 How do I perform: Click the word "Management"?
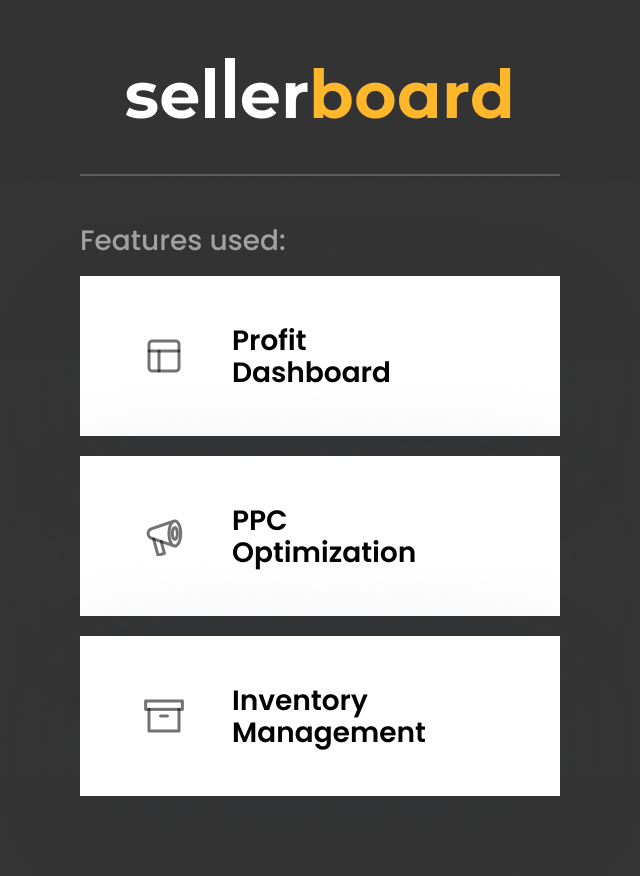point(328,733)
